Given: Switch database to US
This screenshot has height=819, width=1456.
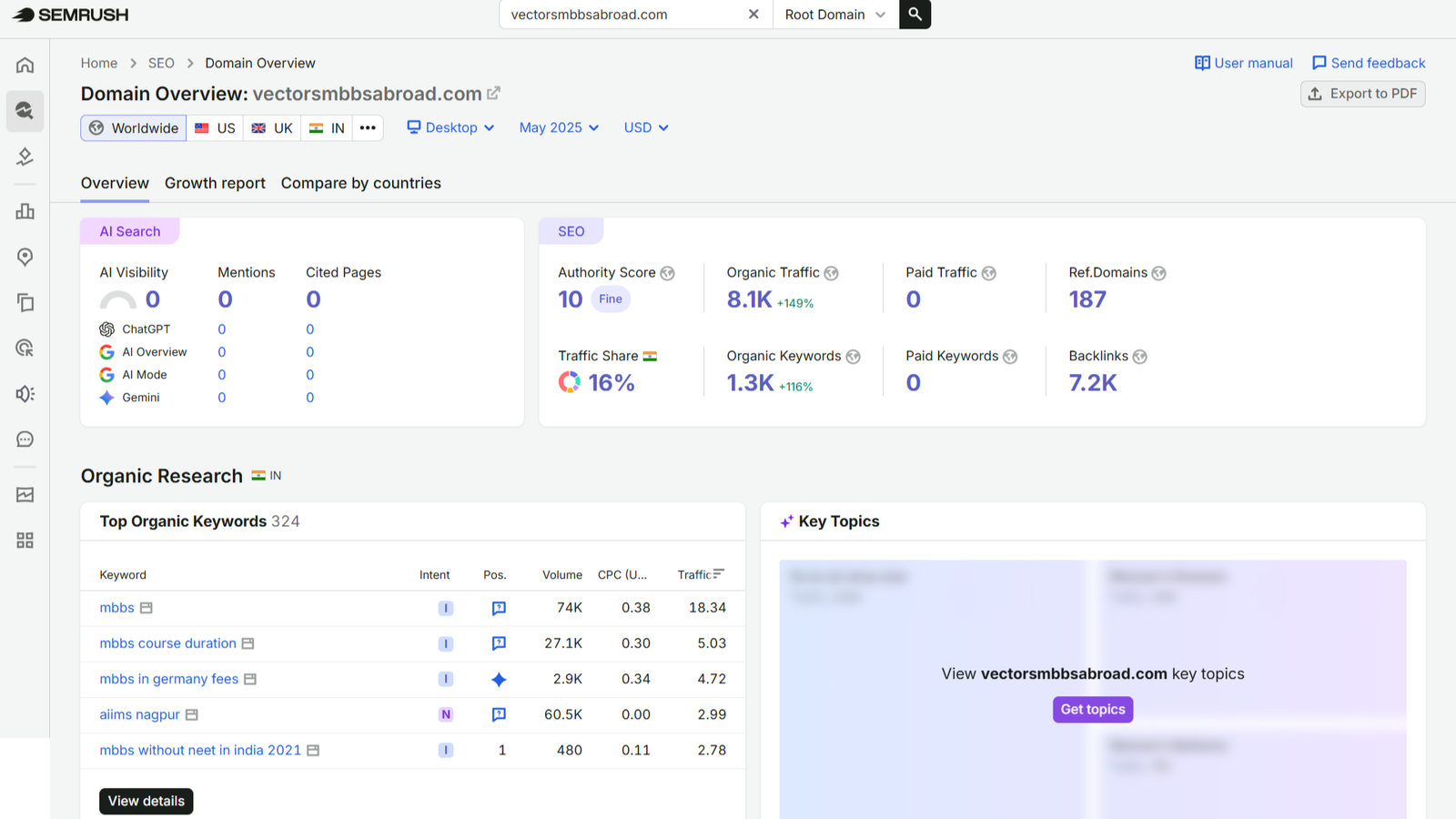Looking at the screenshot, I should [215, 128].
